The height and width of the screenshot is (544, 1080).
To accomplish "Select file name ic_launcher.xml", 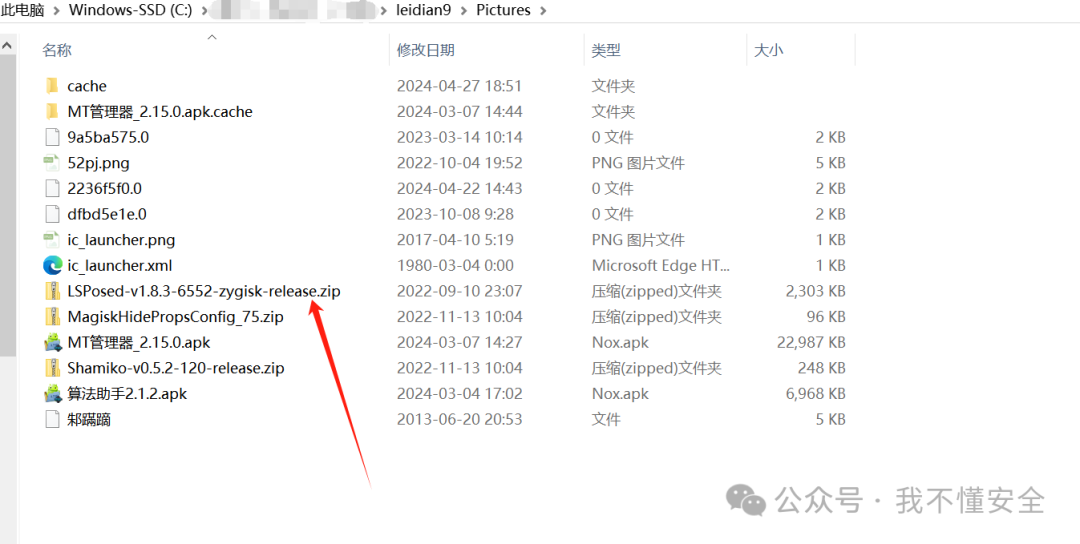I will click(x=120, y=265).
